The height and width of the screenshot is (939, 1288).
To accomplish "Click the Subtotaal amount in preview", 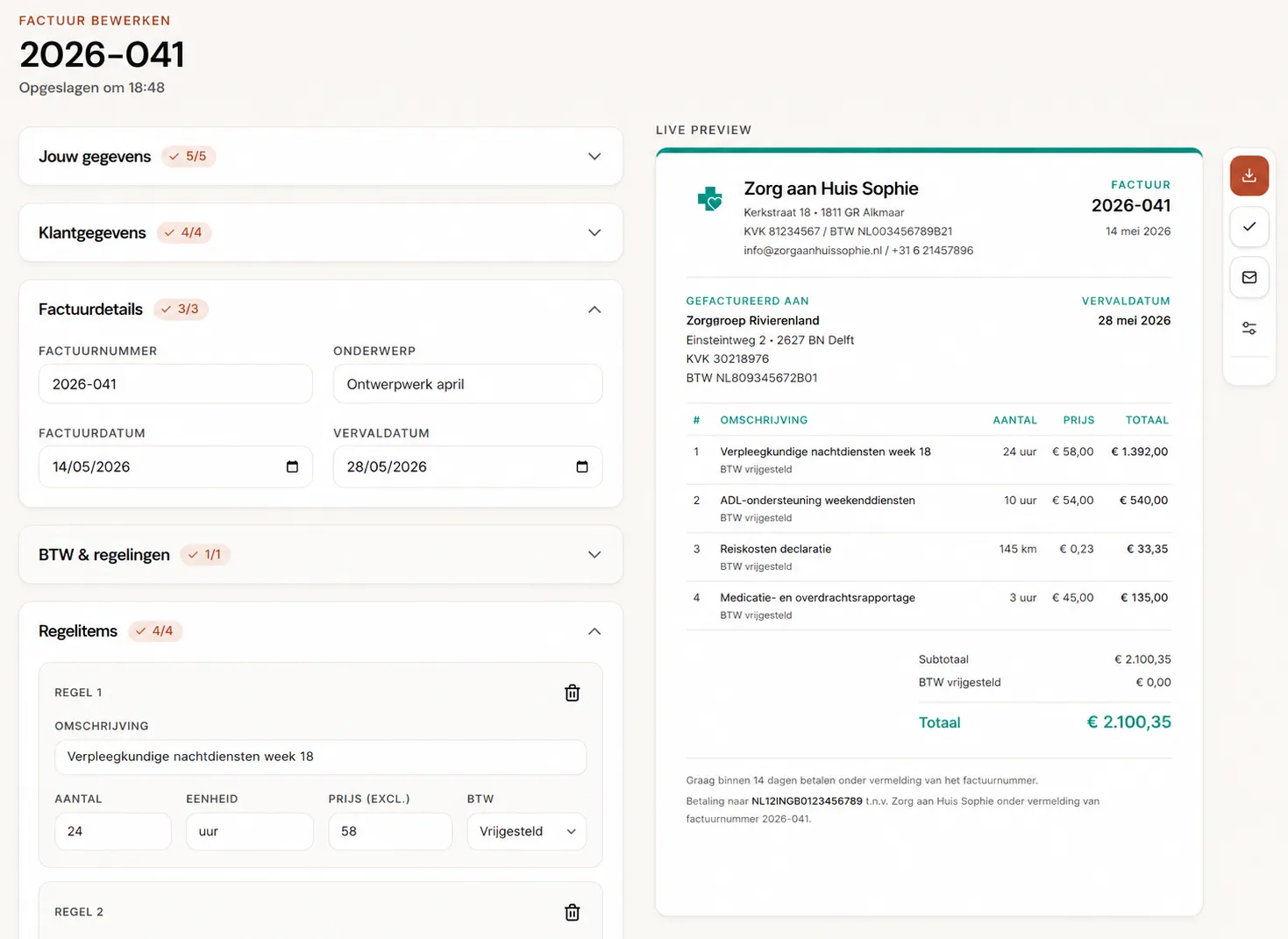I will pos(1142,659).
